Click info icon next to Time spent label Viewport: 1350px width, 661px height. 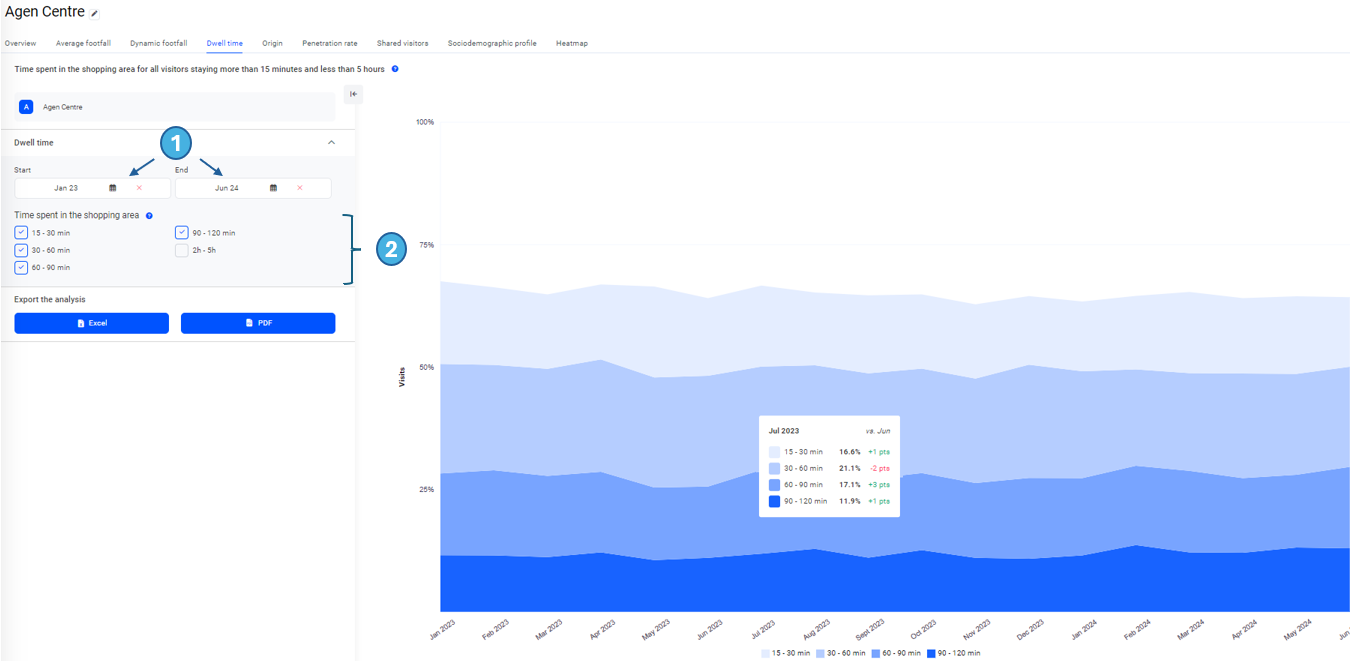(149, 216)
